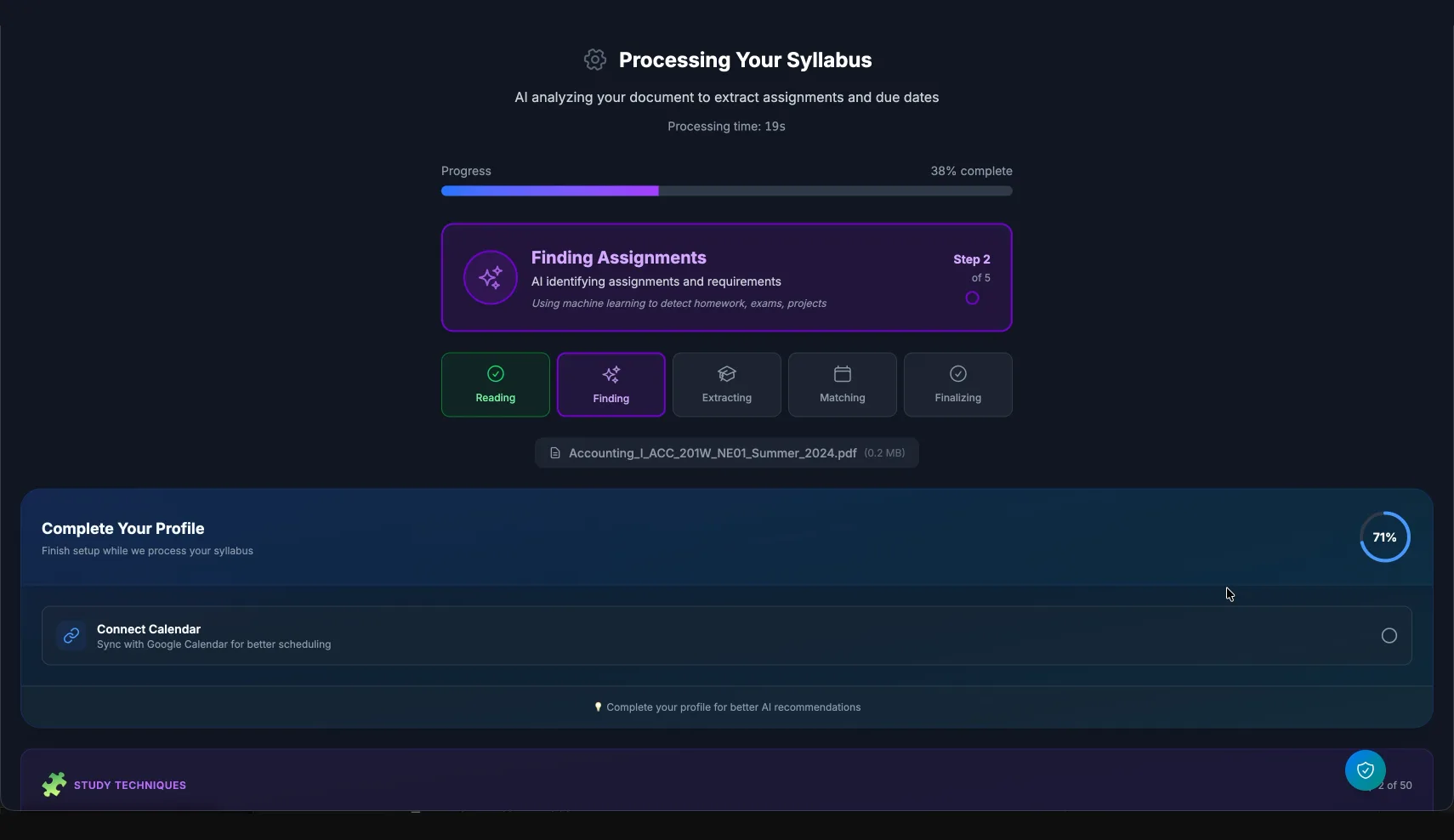Click the Processing time: 19s text

[x=727, y=126]
